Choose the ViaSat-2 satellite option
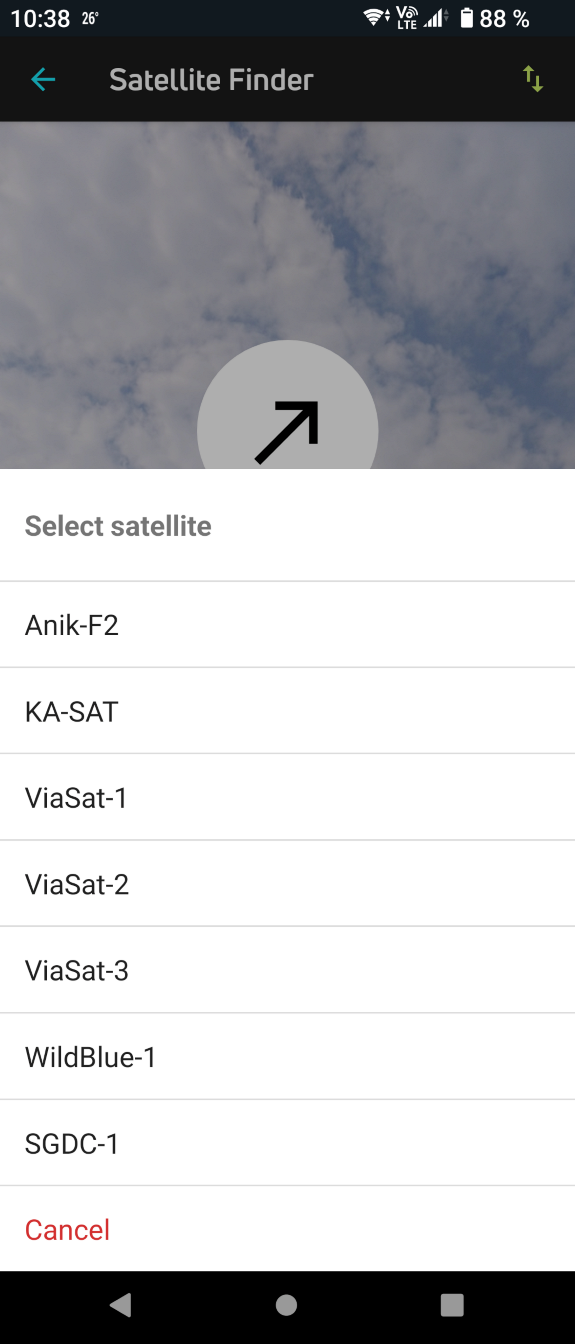The height and width of the screenshot is (1344, 575). (287, 884)
